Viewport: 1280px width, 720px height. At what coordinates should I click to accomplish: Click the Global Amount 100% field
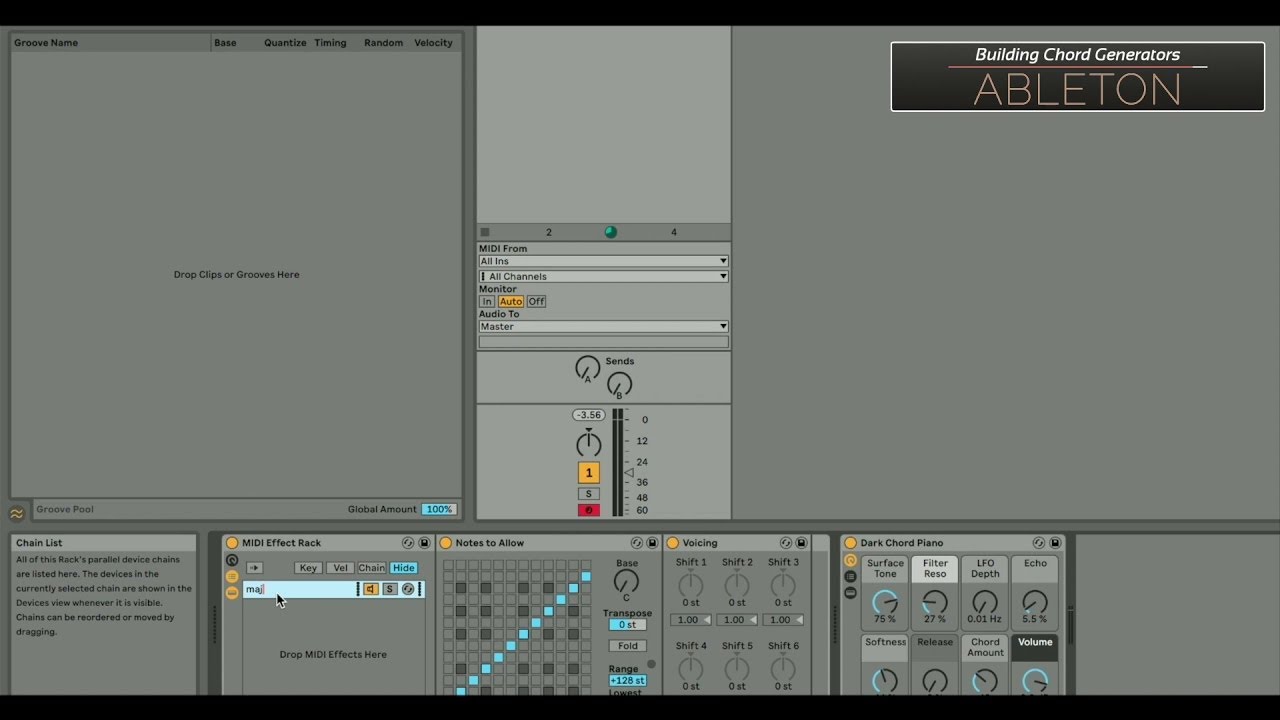[439, 509]
